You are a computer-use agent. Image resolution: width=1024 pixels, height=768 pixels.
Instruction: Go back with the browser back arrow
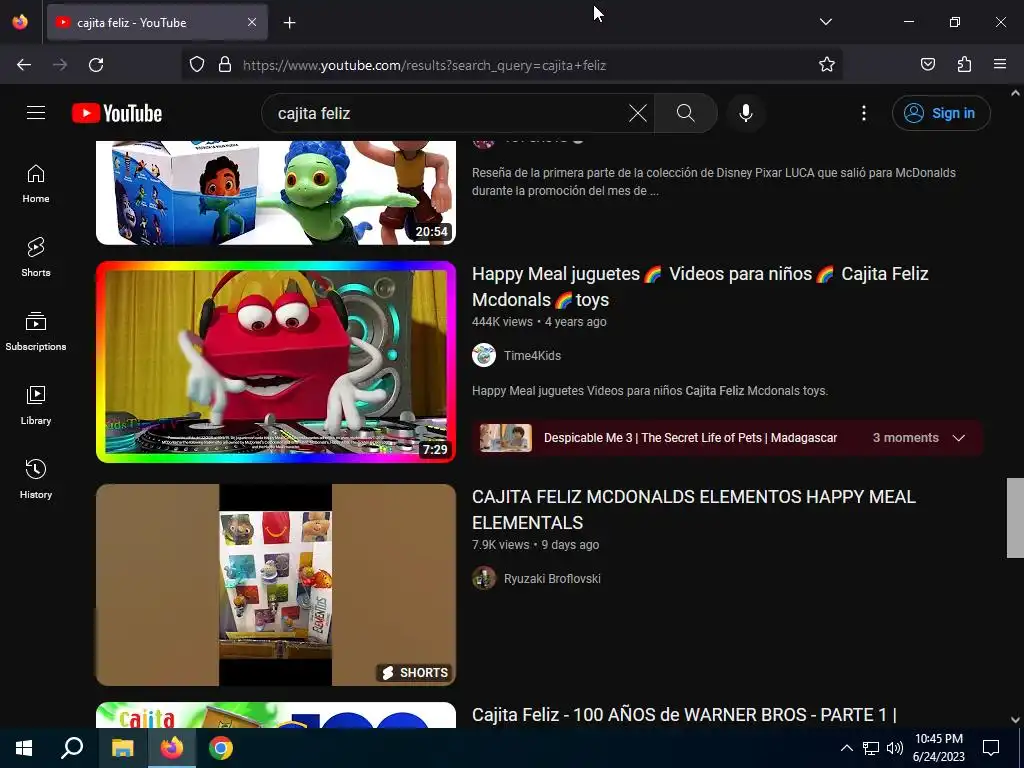(x=24, y=65)
